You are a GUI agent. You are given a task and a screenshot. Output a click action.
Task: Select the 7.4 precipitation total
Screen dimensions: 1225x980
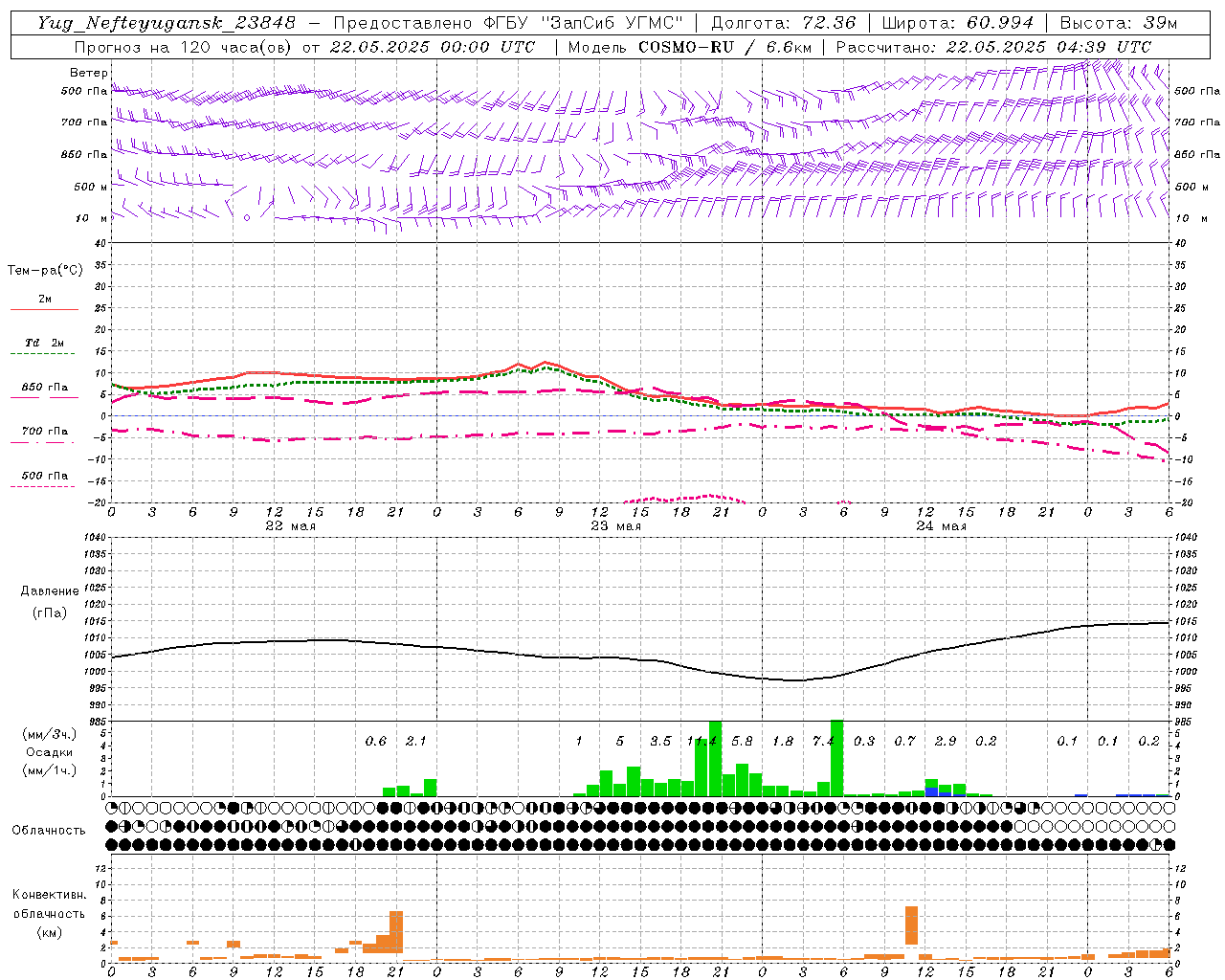[823, 742]
